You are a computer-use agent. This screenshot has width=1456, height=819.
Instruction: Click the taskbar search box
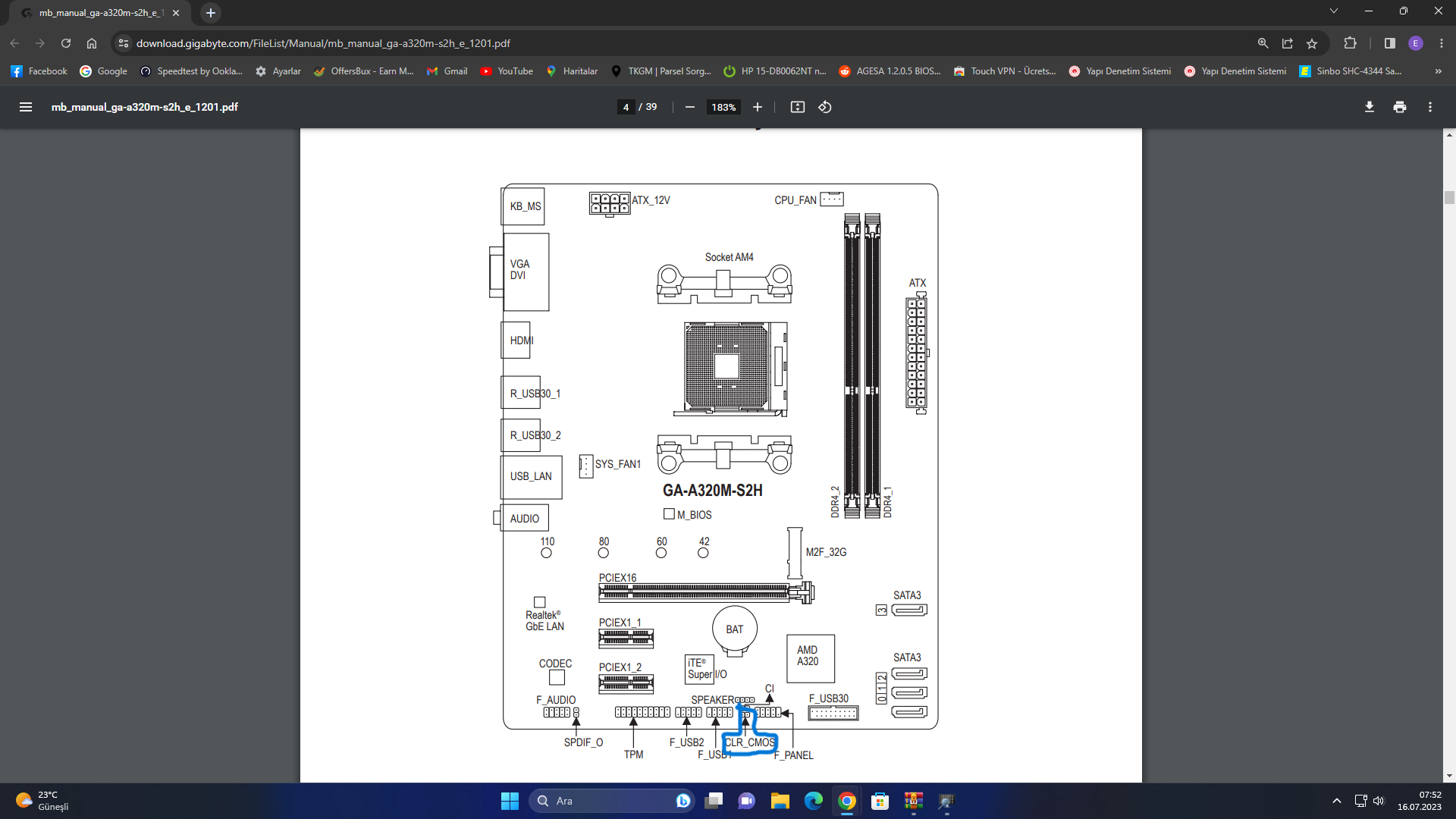611,801
